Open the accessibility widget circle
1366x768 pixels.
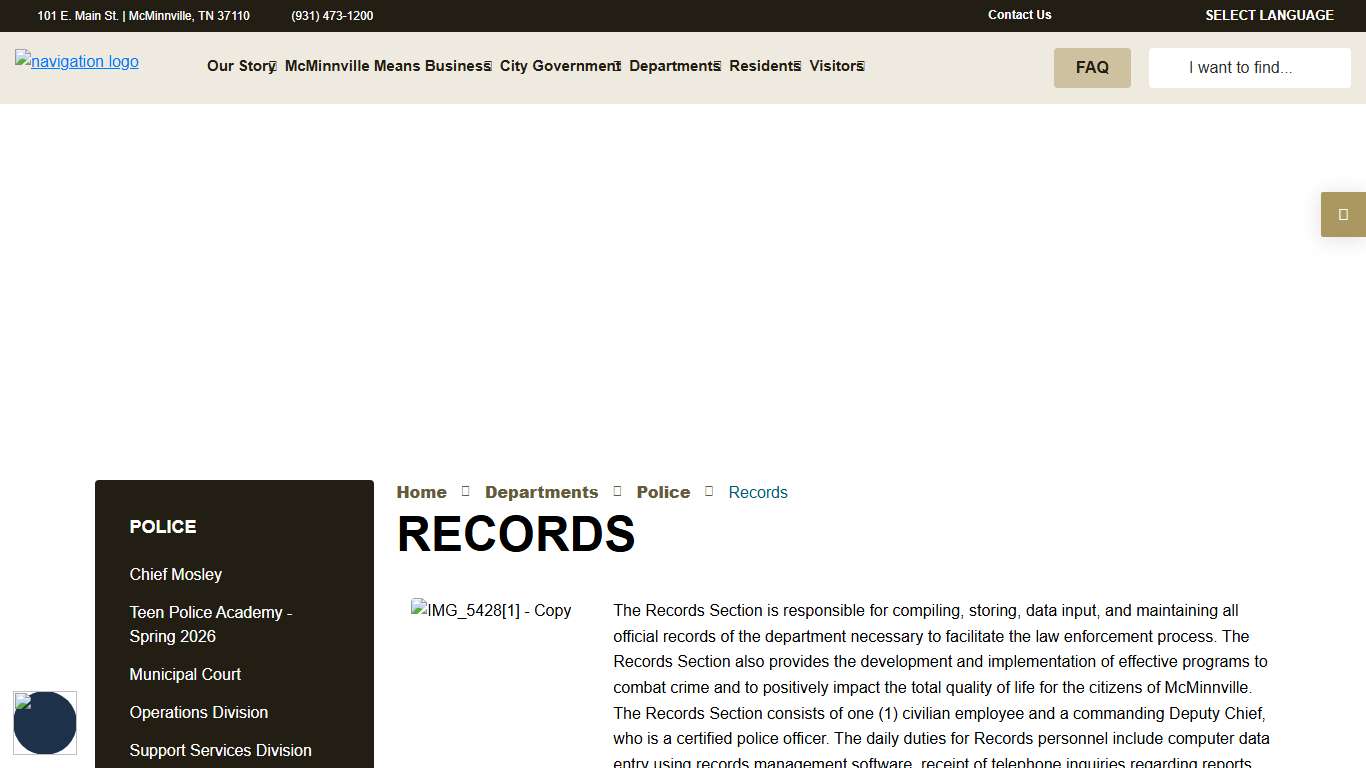tap(45, 723)
